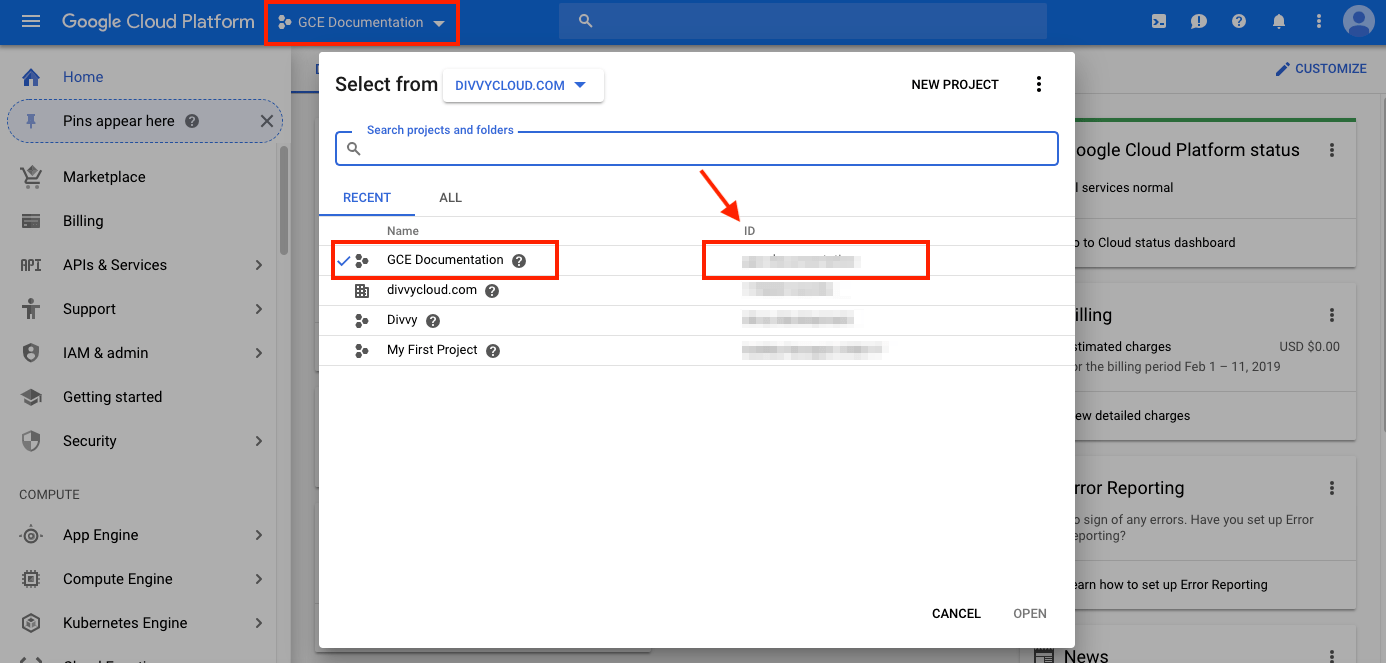Click the Billing card icon
The width and height of the screenshot is (1386, 663).
31,221
